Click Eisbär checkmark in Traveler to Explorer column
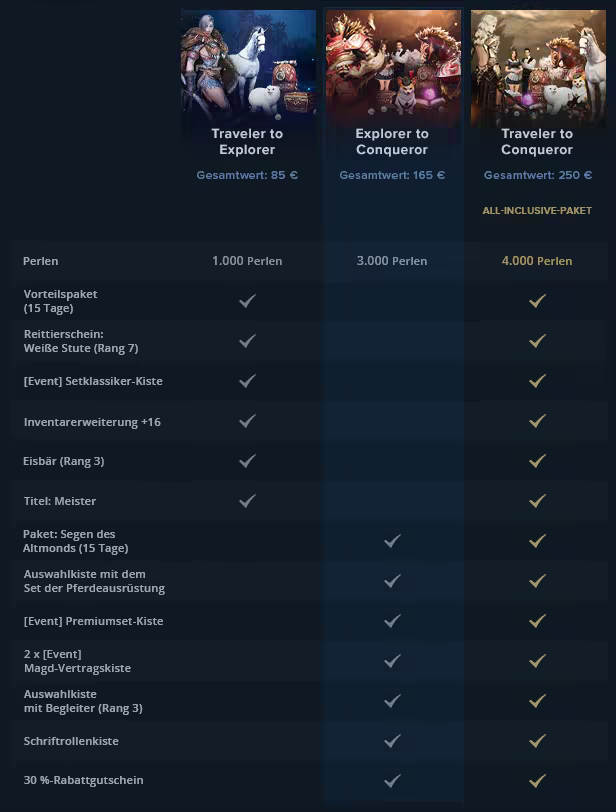616x812 pixels. click(x=248, y=461)
